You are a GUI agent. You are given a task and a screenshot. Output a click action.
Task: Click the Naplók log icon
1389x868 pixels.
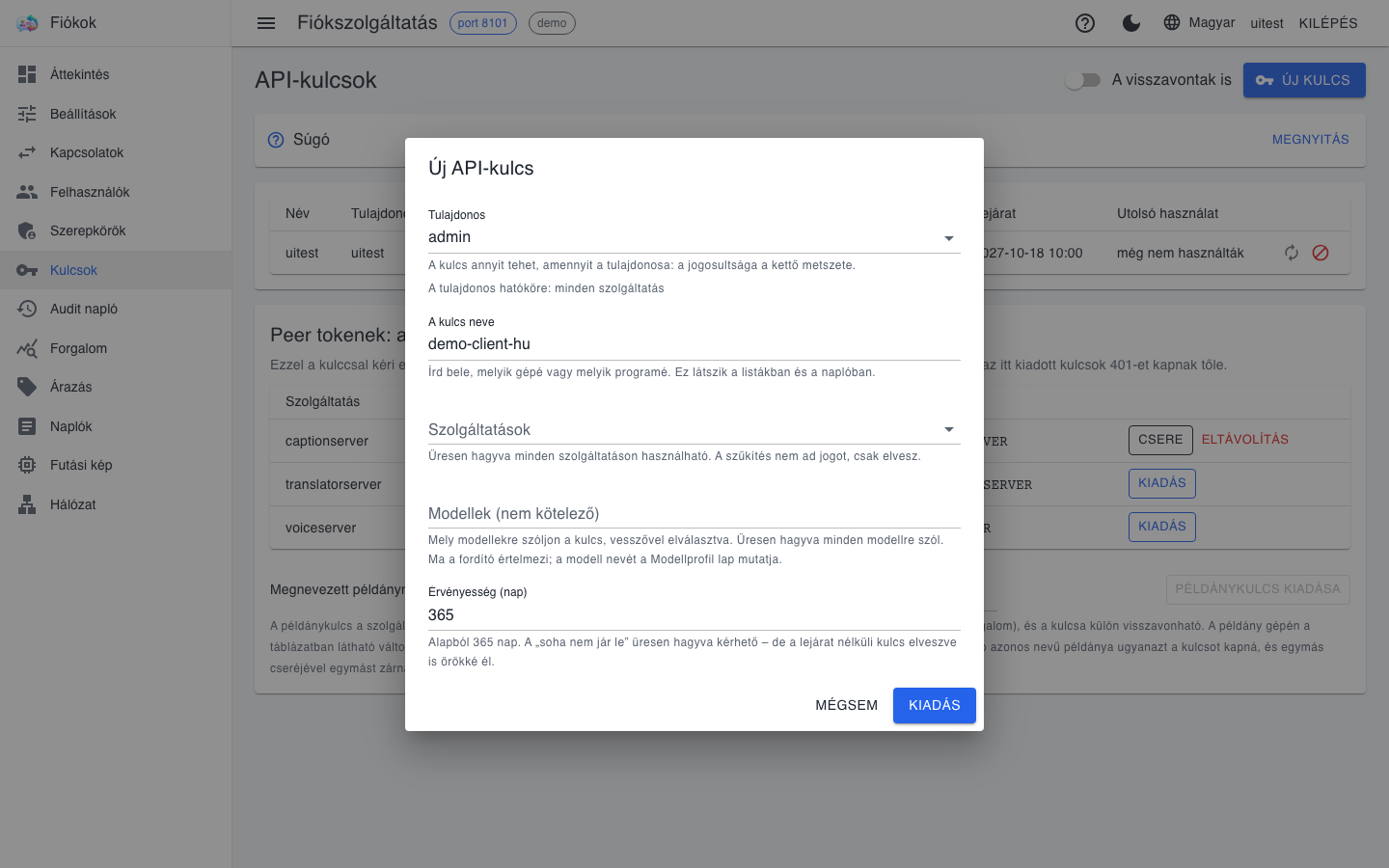[x=27, y=426]
